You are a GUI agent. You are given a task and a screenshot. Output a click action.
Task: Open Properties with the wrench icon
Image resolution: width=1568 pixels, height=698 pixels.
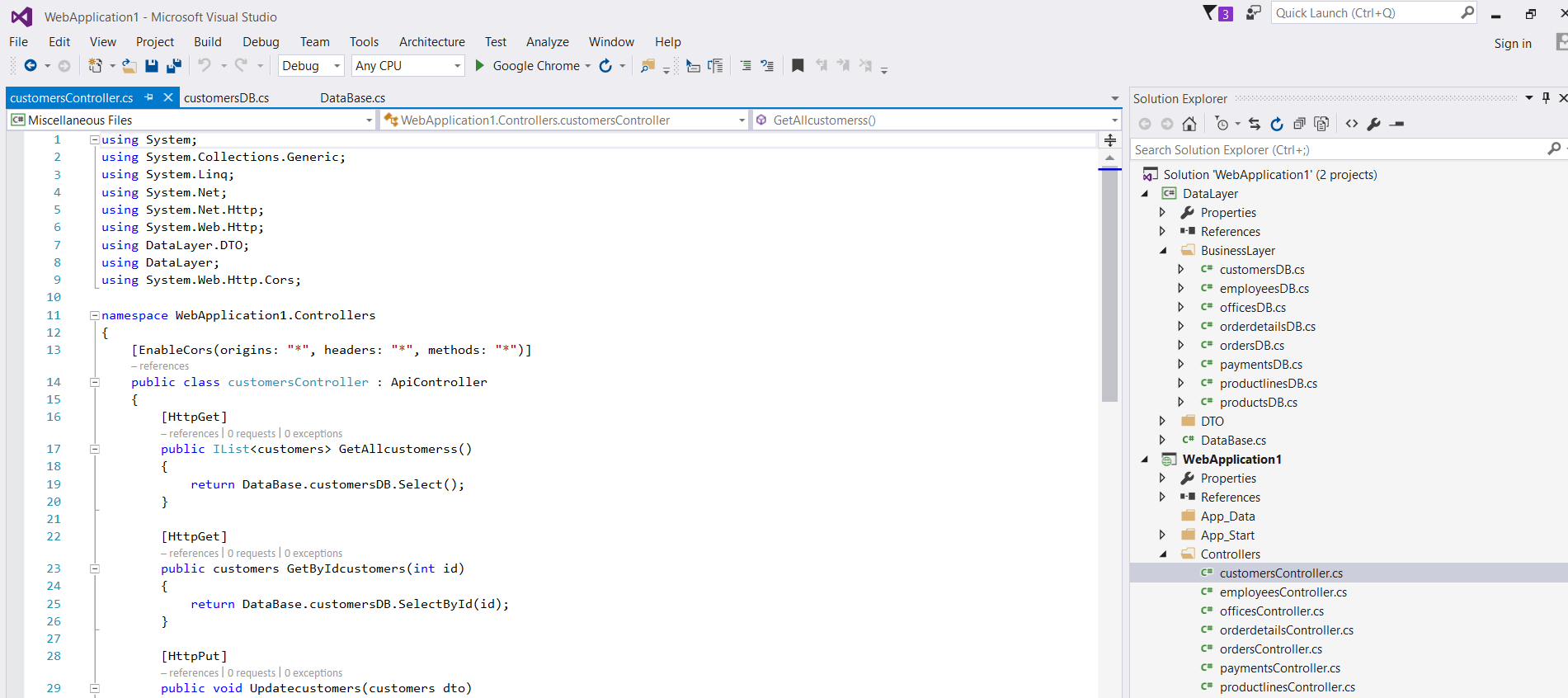pos(1374,124)
